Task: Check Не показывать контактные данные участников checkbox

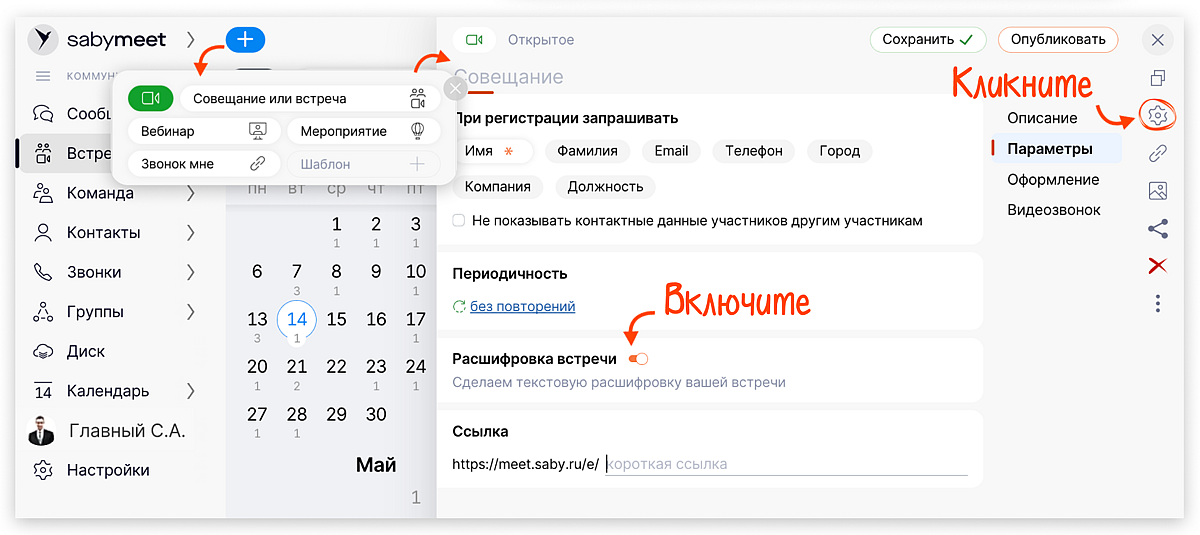Action: pos(459,220)
